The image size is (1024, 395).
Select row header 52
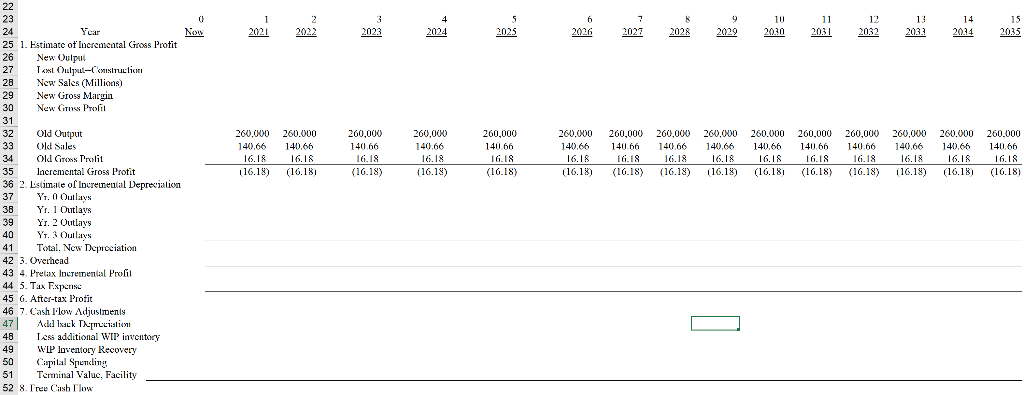8,388
